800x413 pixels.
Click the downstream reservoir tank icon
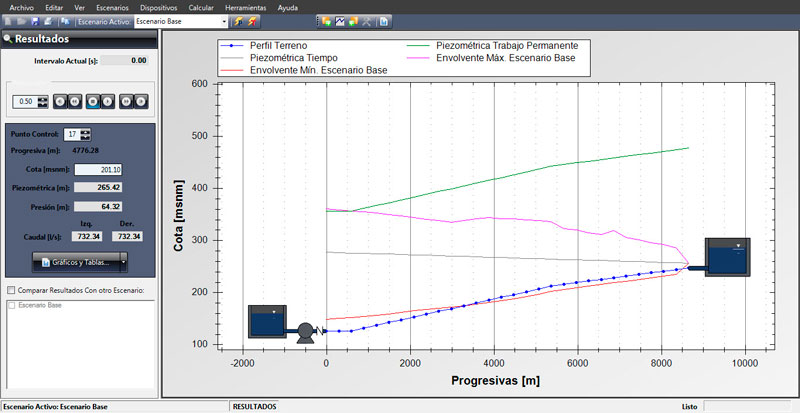(x=727, y=257)
